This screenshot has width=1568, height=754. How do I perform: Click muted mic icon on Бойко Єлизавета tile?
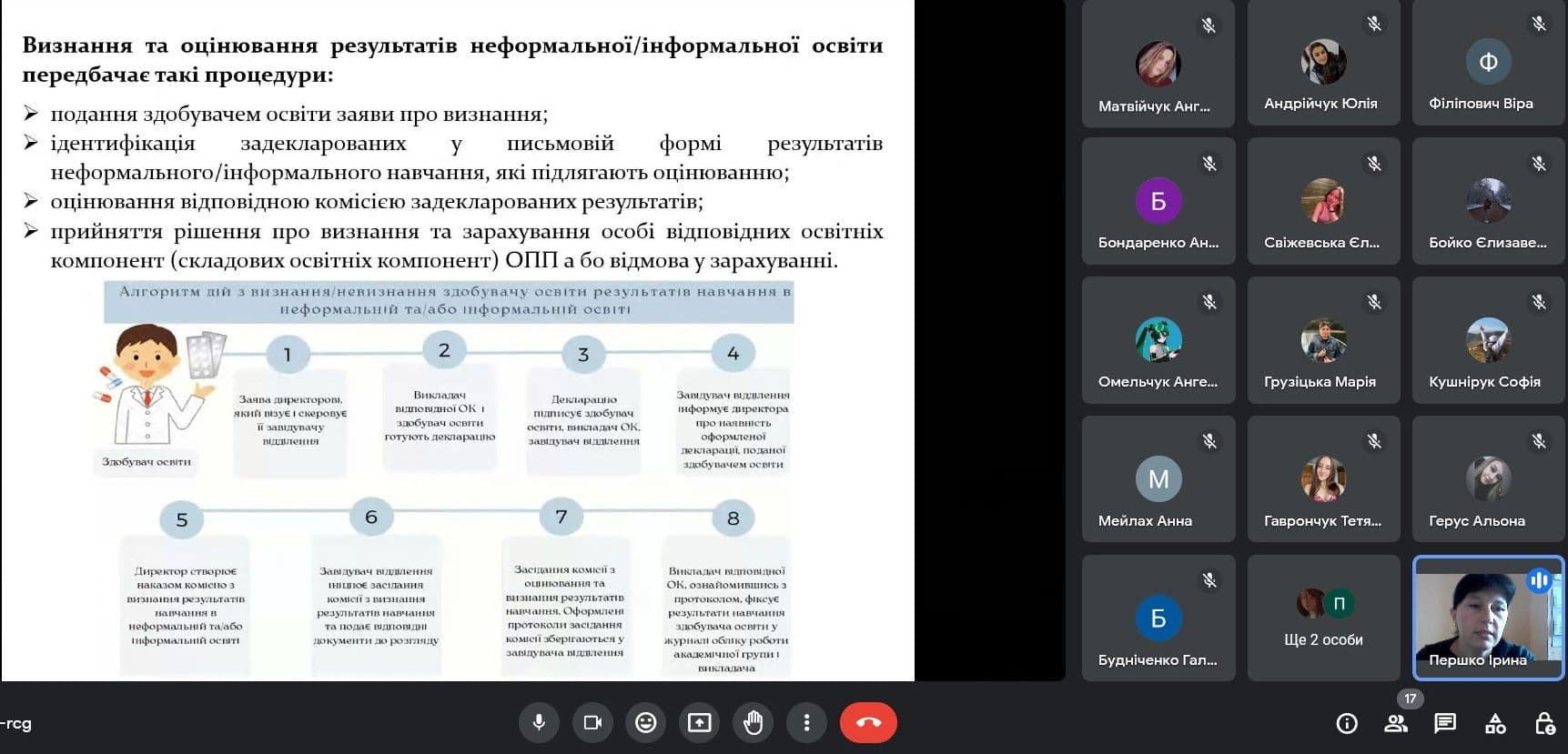(1539, 164)
